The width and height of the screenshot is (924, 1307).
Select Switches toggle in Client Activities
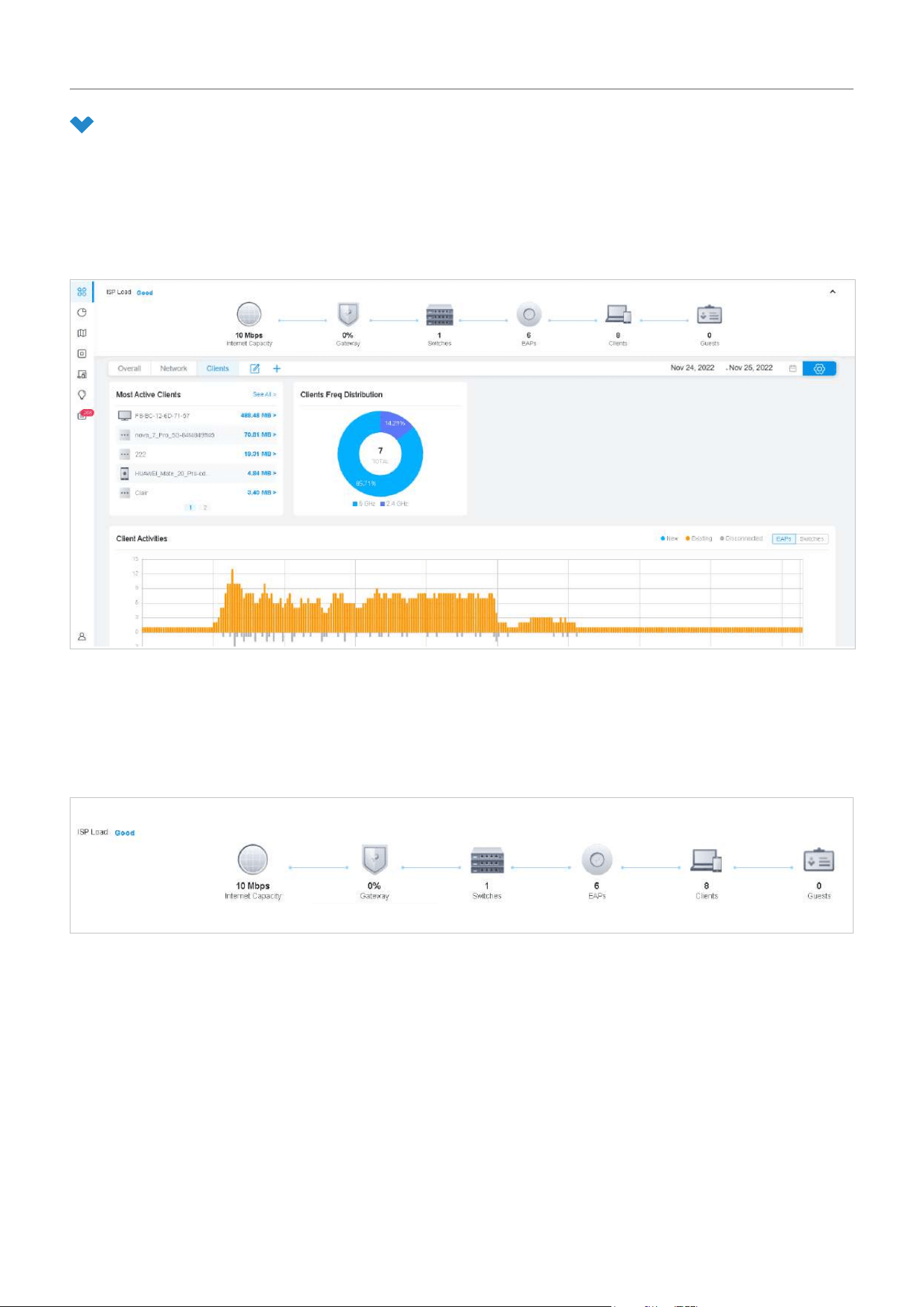tap(812, 539)
